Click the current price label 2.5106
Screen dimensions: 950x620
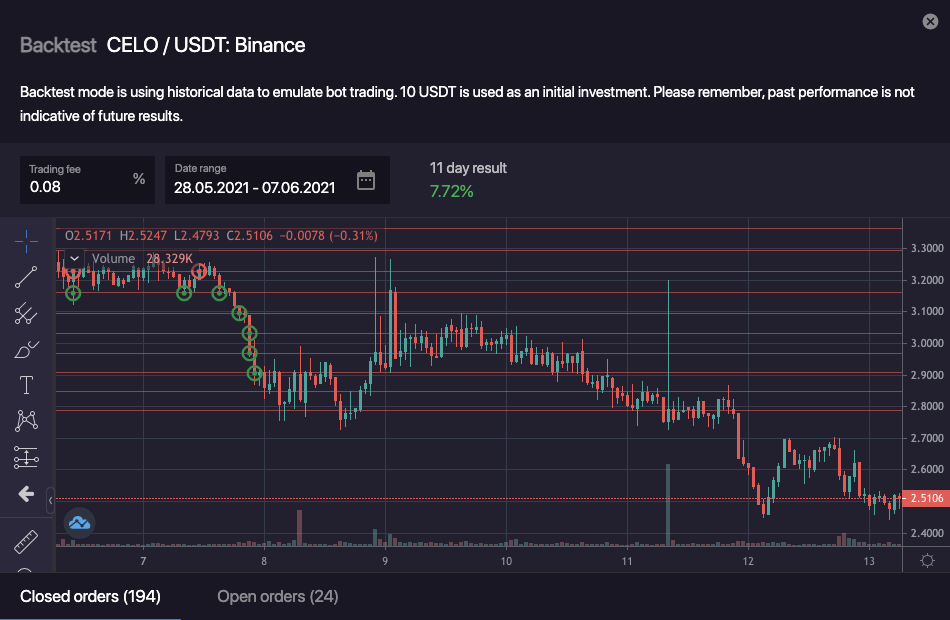[925, 498]
